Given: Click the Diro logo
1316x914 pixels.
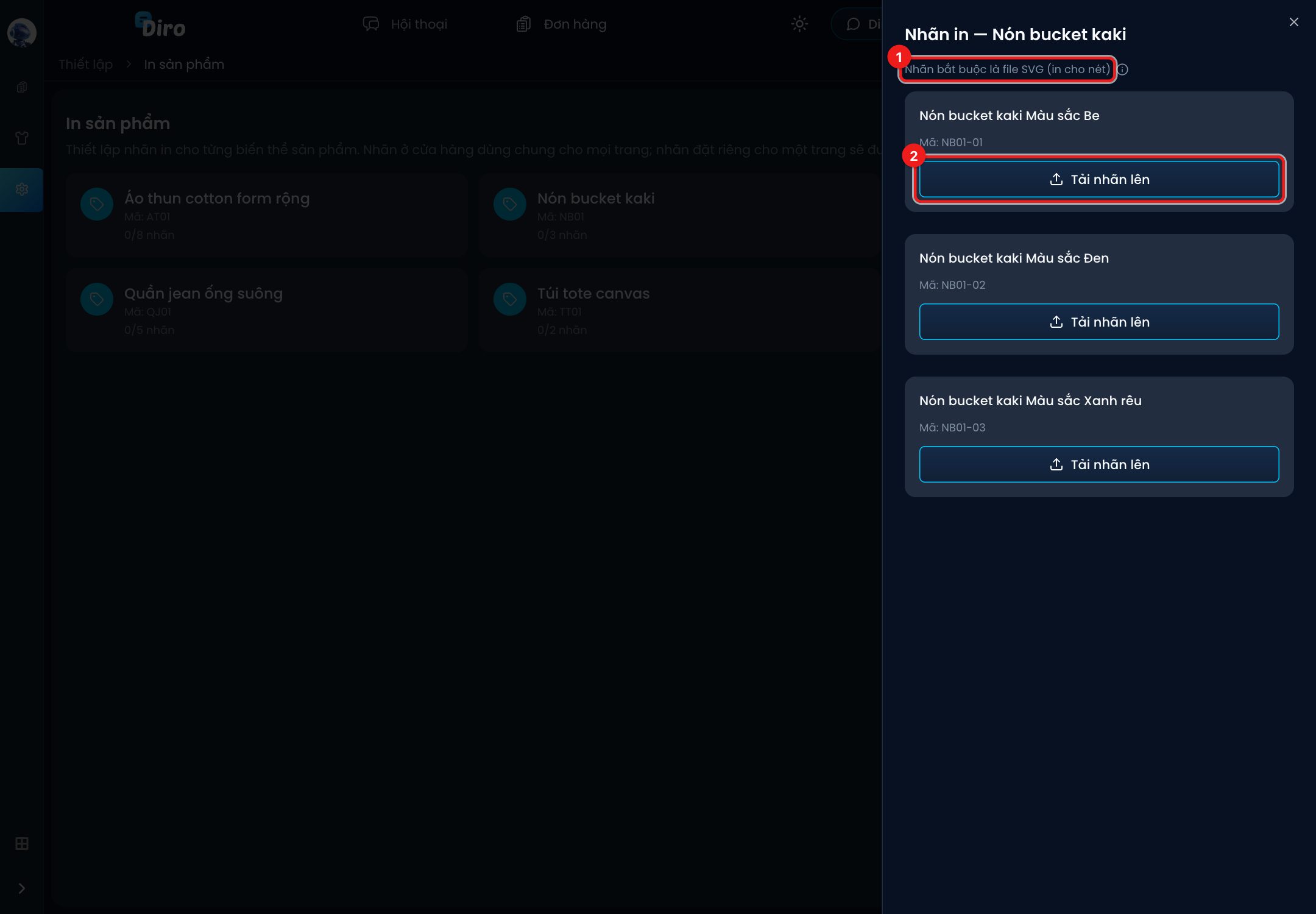Looking at the screenshot, I should coord(160,25).
